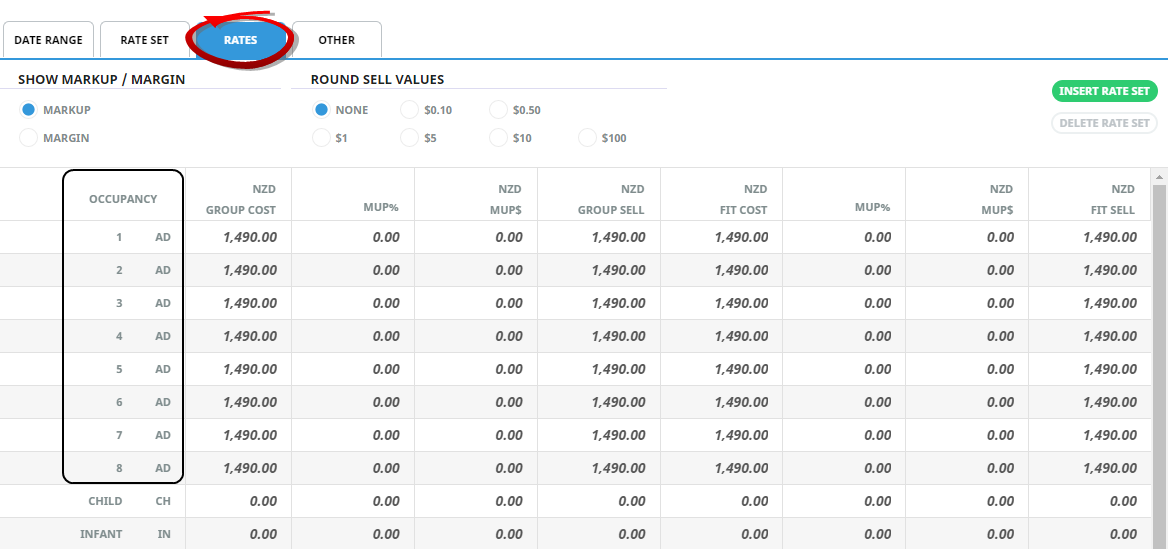This screenshot has width=1168, height=549.
Task: Open the Other tab
Action: pyautogui.click(x=336, y=40)
